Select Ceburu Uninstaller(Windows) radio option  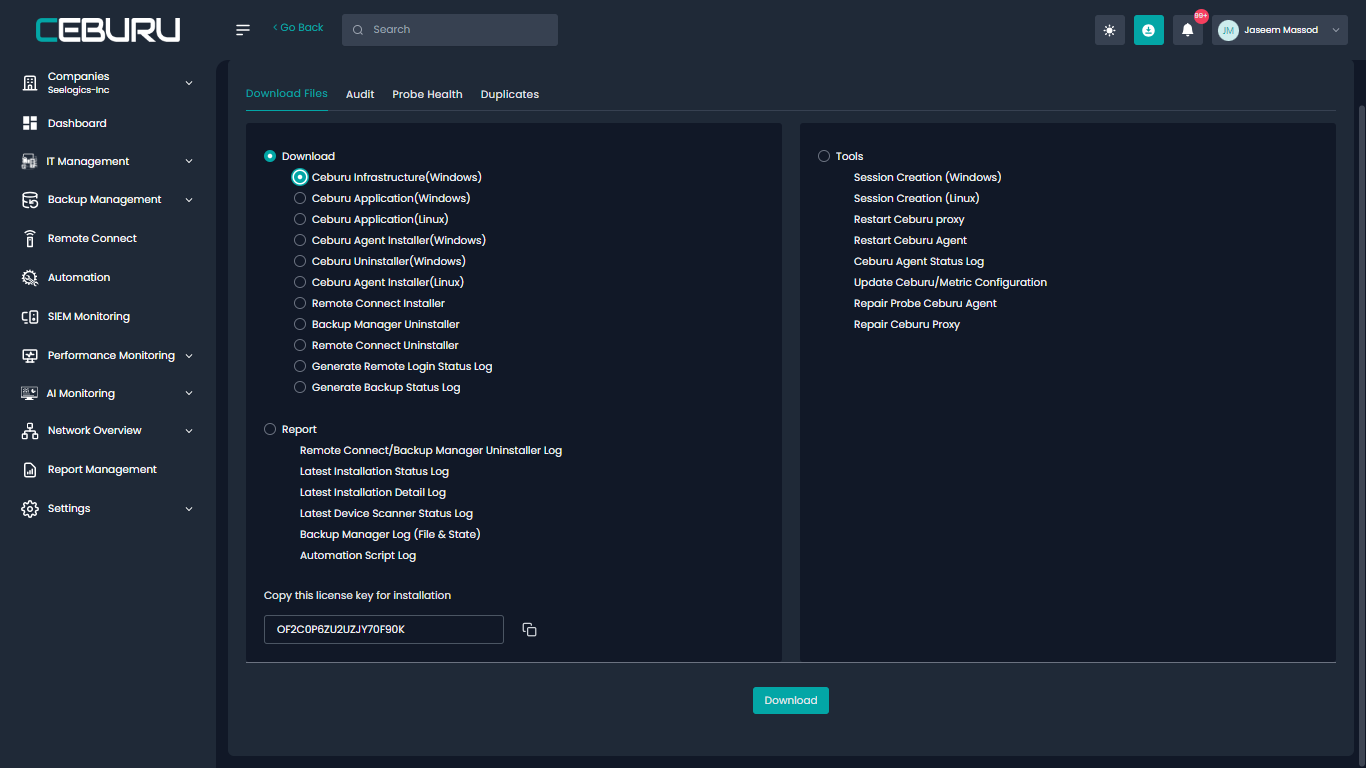coord(300,261)
